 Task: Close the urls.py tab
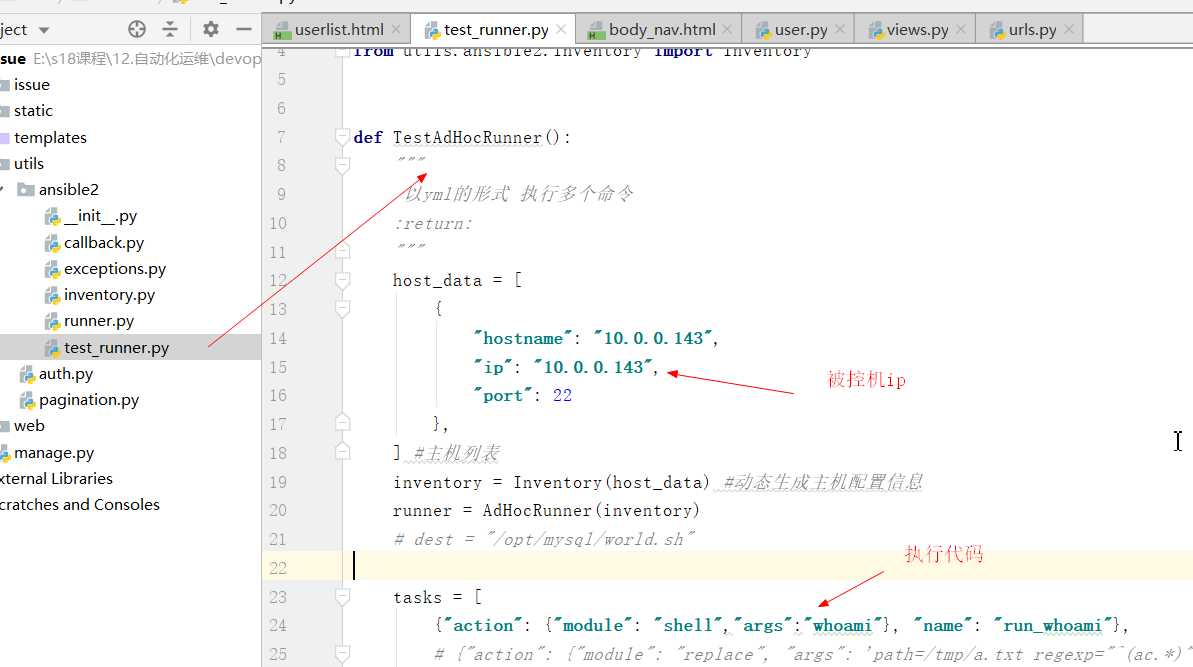1069,29
